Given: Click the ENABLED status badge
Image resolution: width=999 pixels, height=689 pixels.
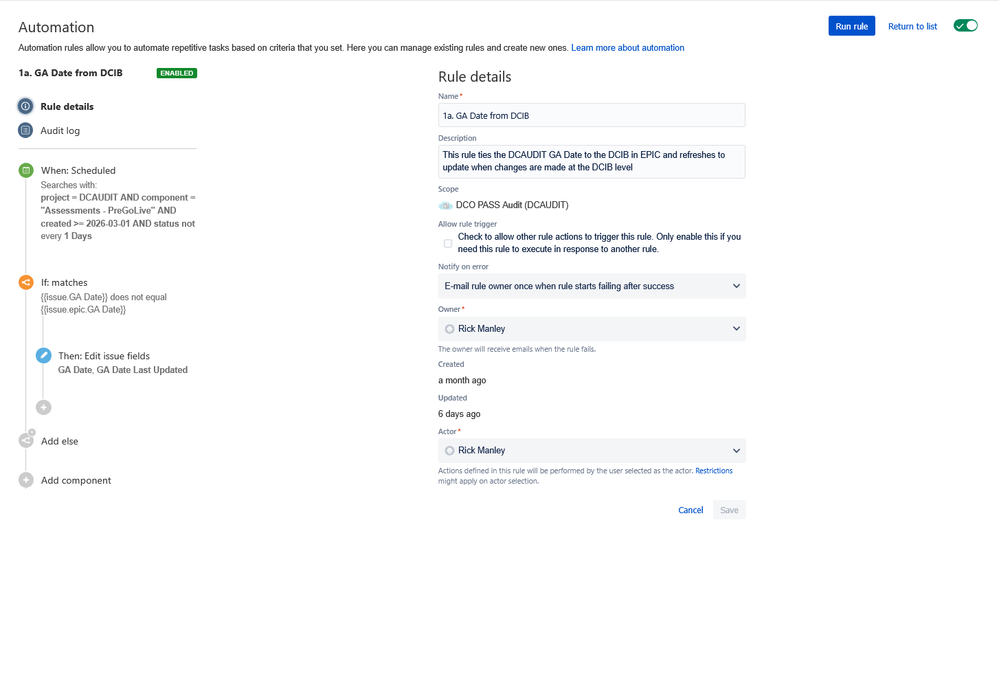Looking at the screenshot, I should pyautogui.click(x=176, y=73).
